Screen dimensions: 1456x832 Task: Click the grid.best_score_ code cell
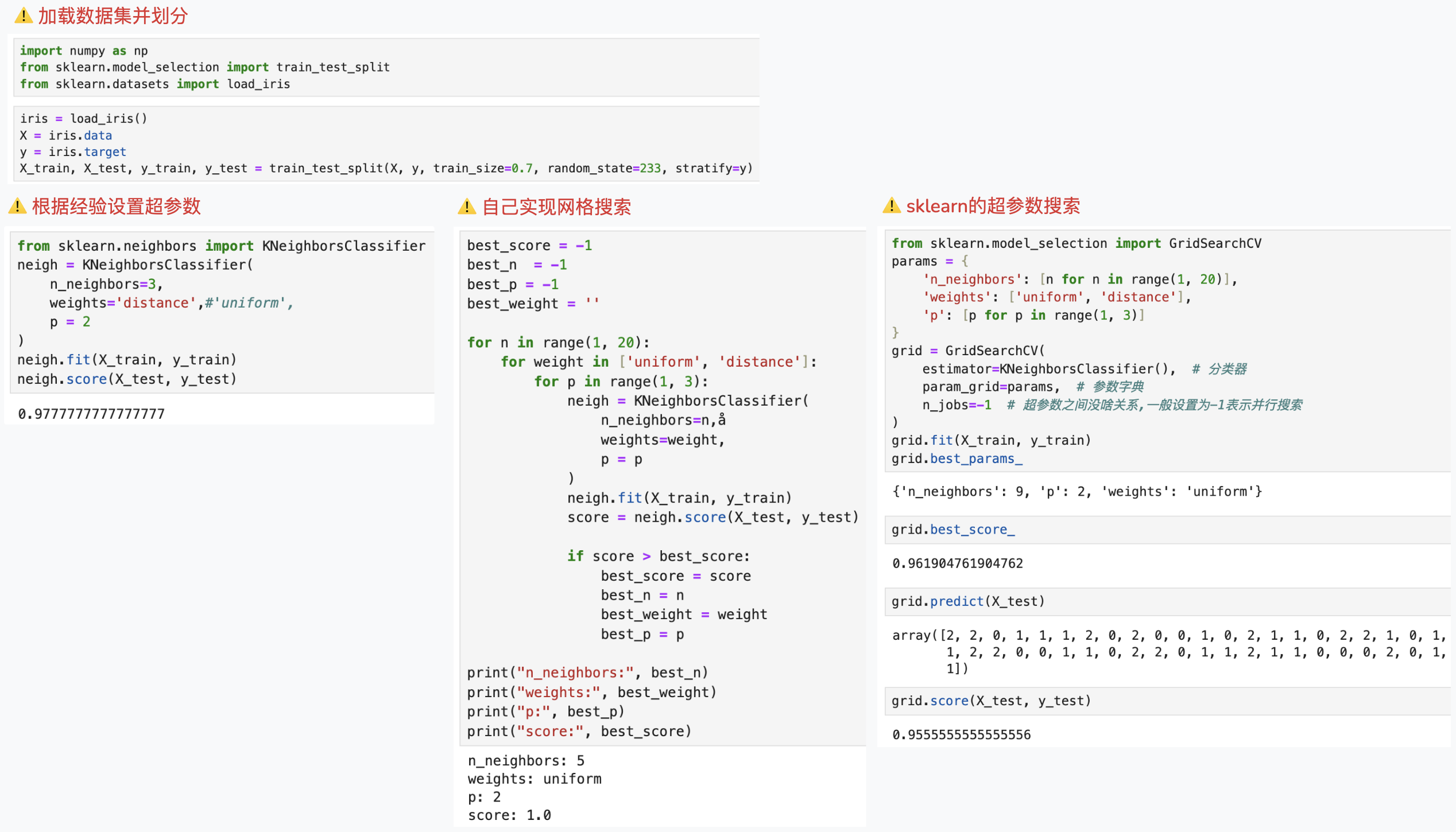[x=953, y=530]
